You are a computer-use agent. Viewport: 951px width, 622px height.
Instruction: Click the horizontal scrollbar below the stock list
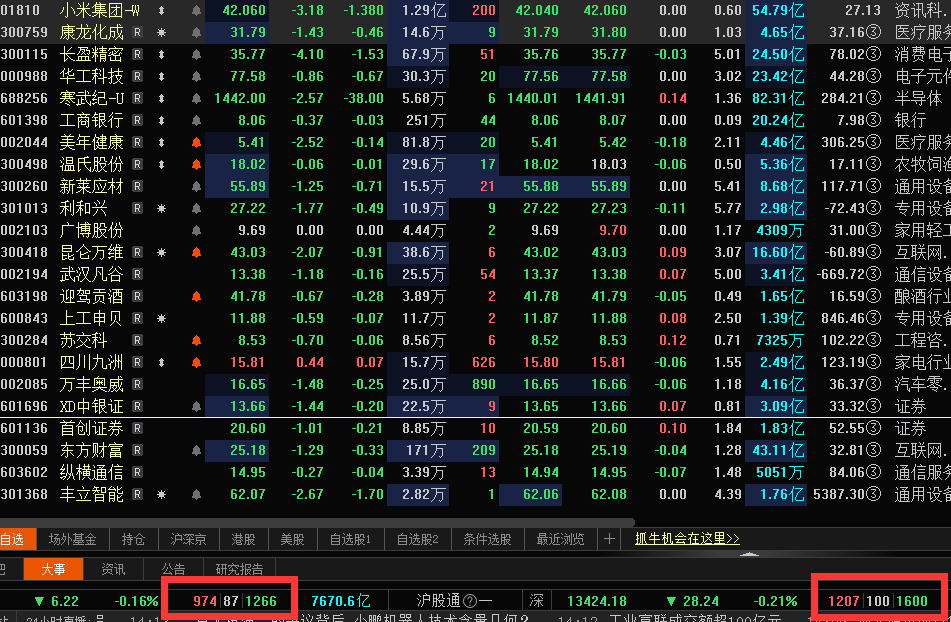click(317, 521)
